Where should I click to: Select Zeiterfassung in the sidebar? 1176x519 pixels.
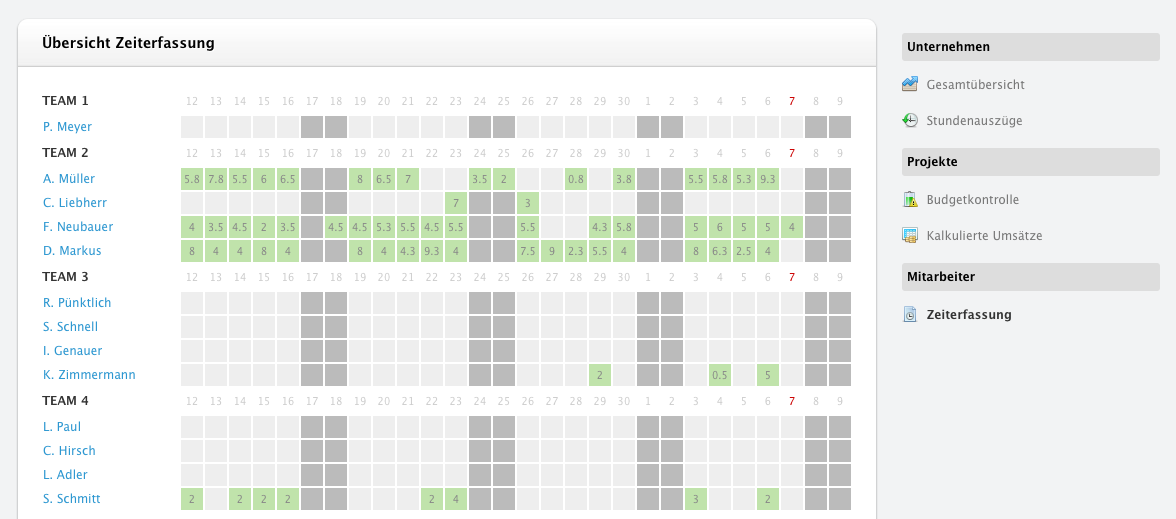(969, 314)
